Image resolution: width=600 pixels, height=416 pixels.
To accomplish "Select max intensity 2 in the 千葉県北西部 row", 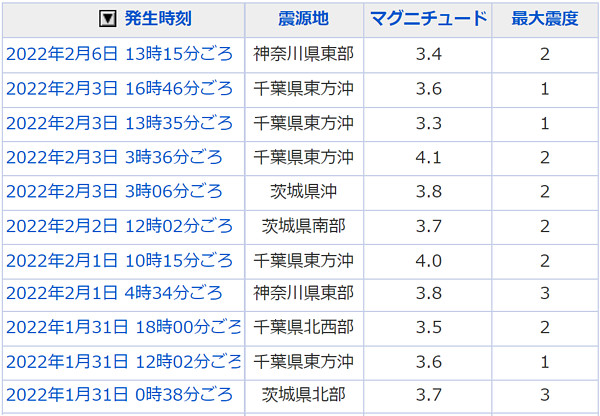I will click(x=545, y=328).
